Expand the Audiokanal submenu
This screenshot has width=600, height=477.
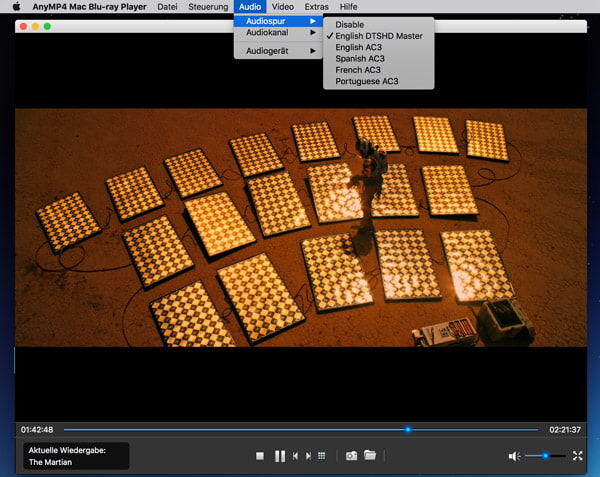coord(278,33)
